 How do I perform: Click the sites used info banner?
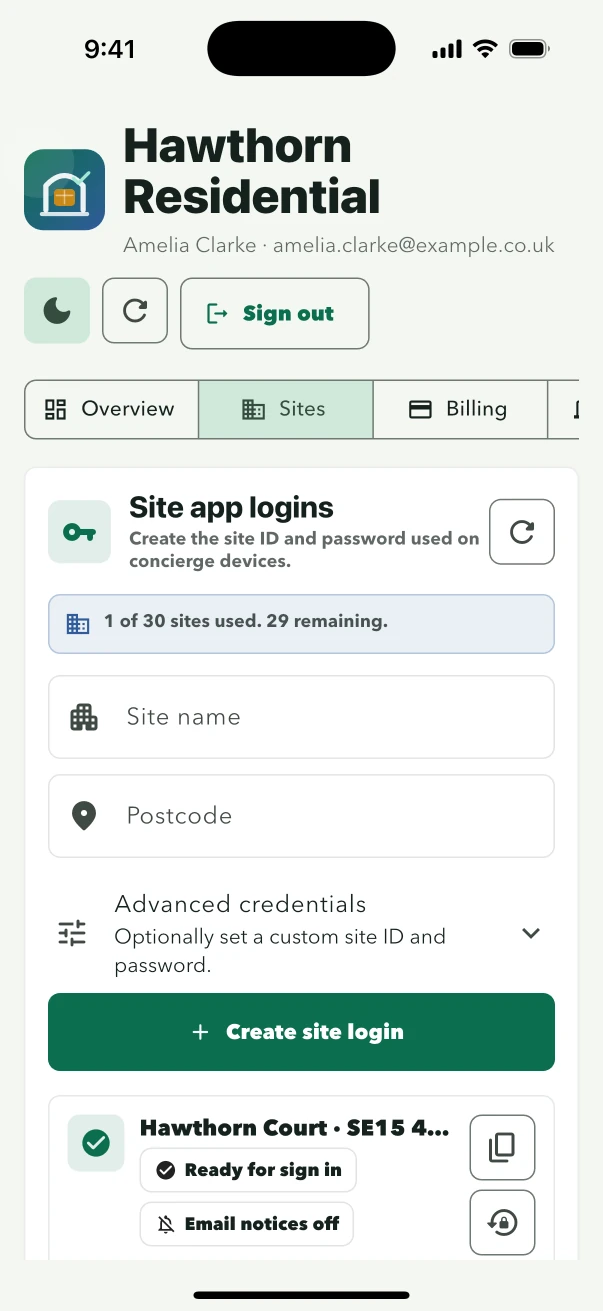coord(301,624)
